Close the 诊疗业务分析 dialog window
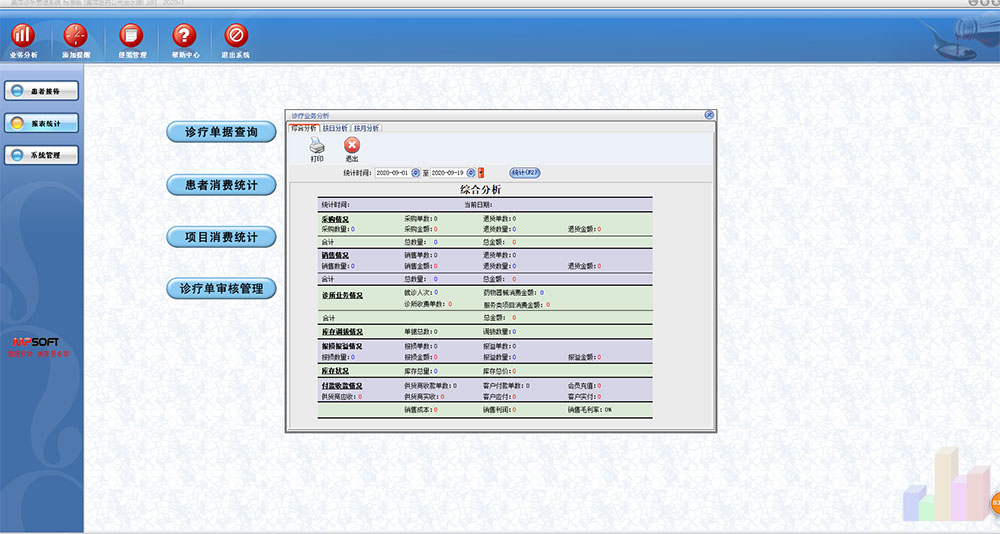The width and height of the screenshot is (1000, 534). point(709,115)
